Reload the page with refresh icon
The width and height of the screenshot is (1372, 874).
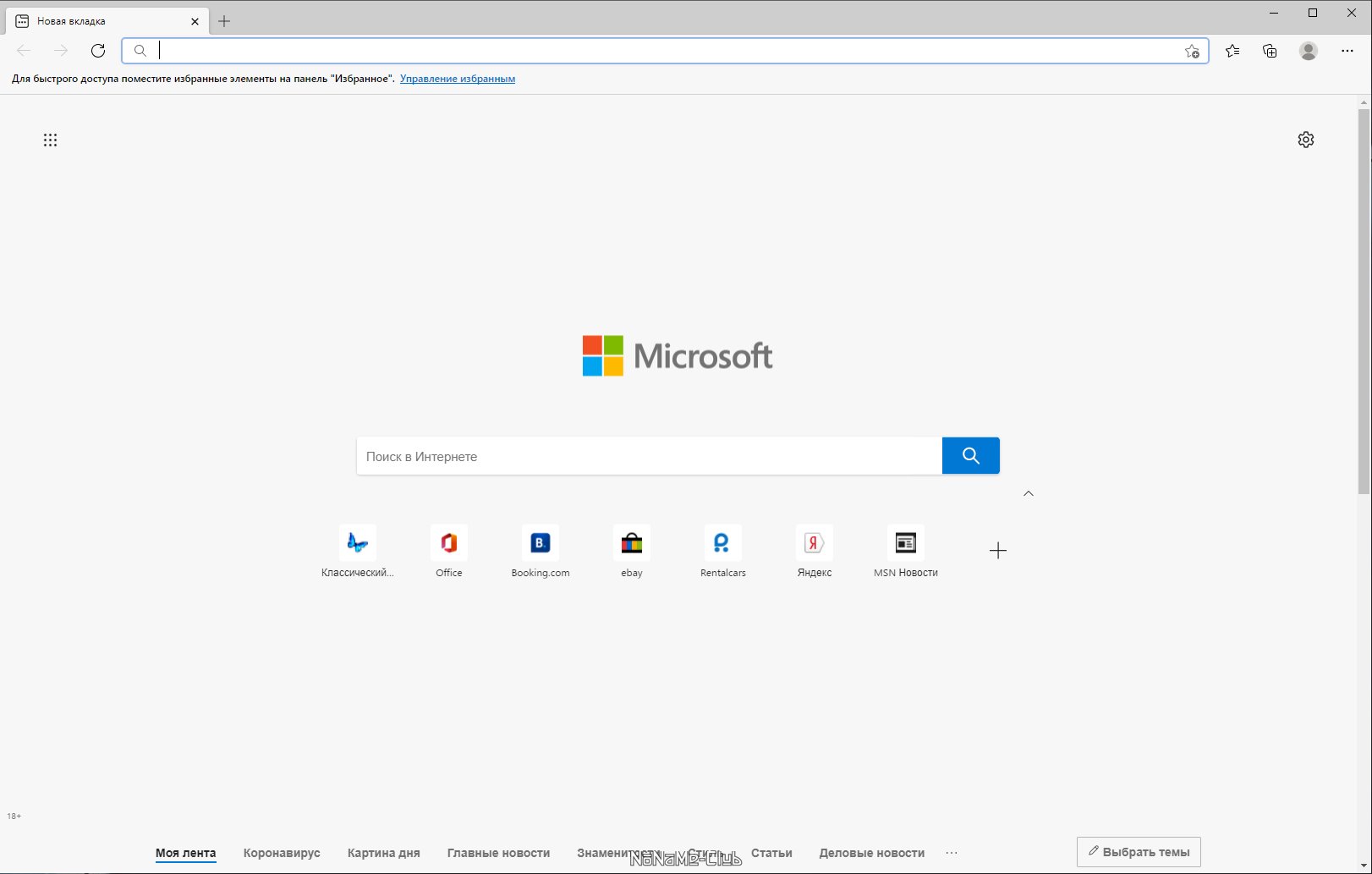coord(98,51)
